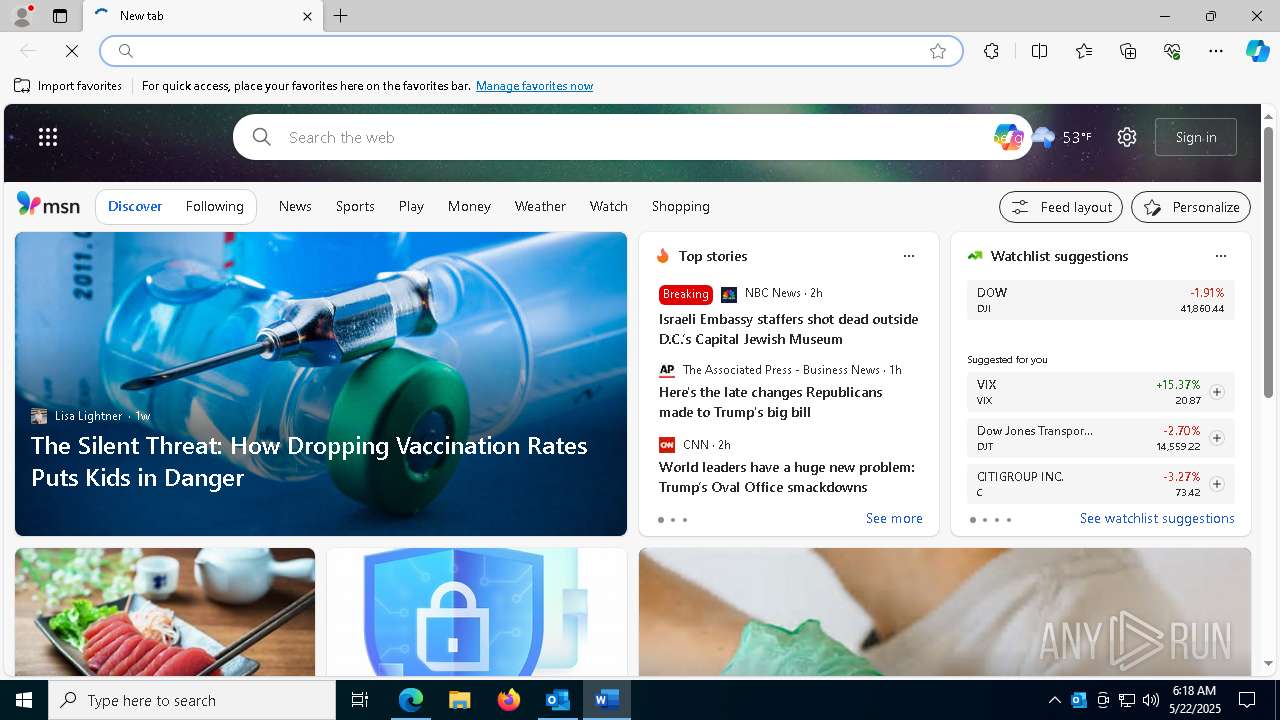Image resolution: width=1280 pixels, height=720 pixels.
Task: Add CITIGROUP INC. to watchlist
Action: click(1216, 484)
